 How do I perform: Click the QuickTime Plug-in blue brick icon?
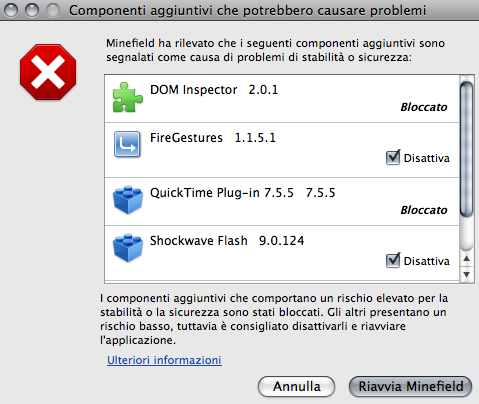(x=128, y=200)
